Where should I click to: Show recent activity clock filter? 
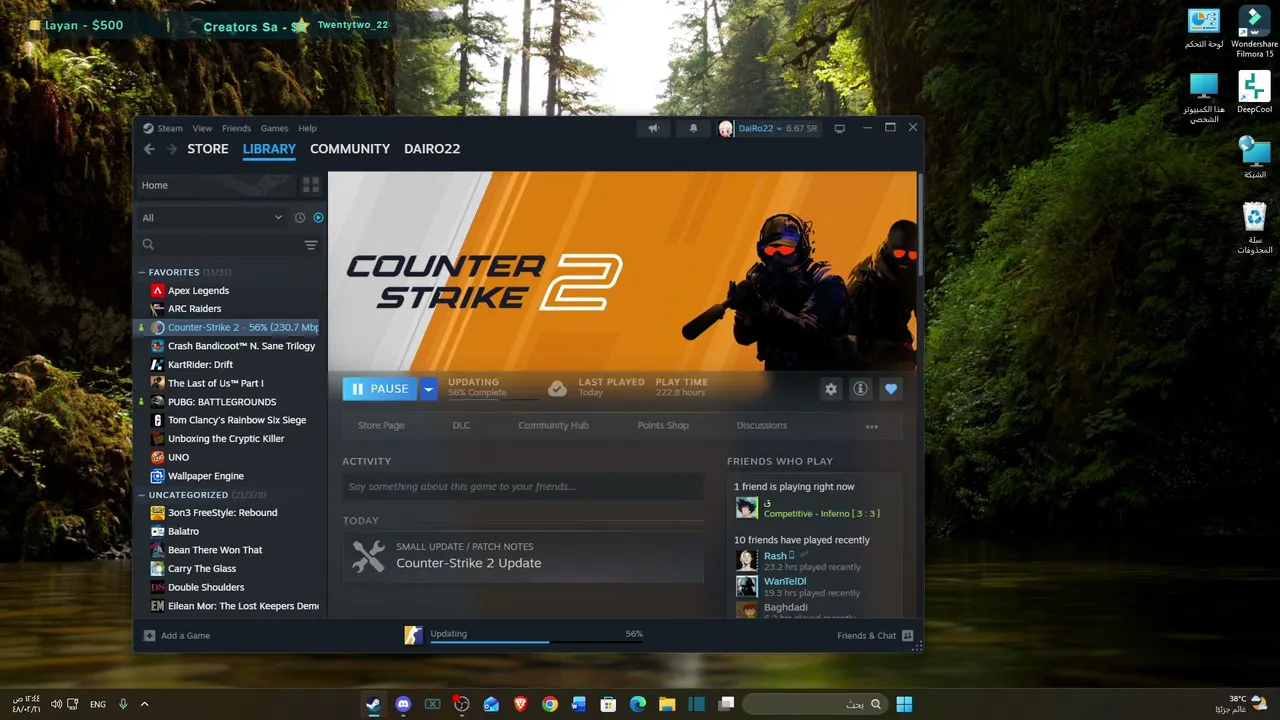299,217
